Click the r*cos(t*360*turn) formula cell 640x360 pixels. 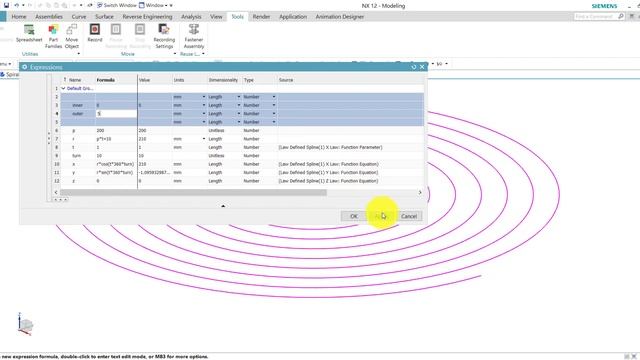click(x=116, y=164)
